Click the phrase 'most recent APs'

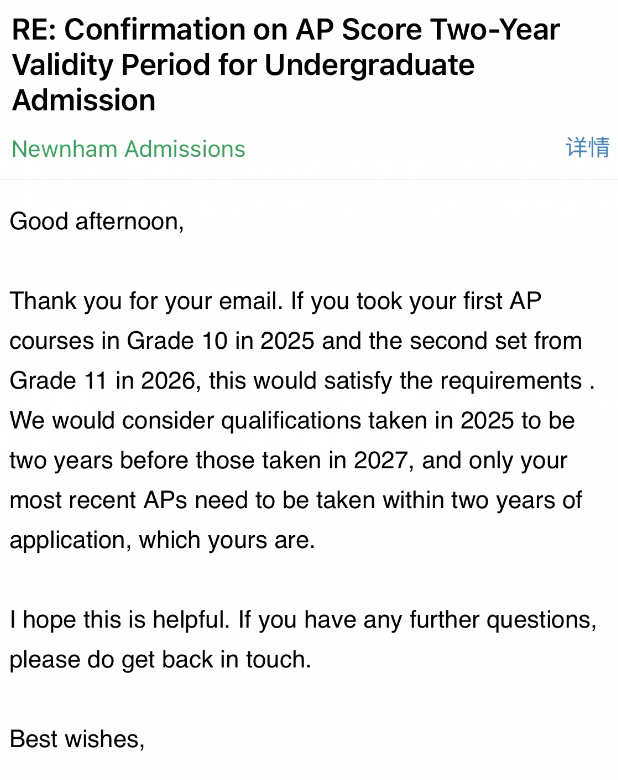tap(99, 500)
